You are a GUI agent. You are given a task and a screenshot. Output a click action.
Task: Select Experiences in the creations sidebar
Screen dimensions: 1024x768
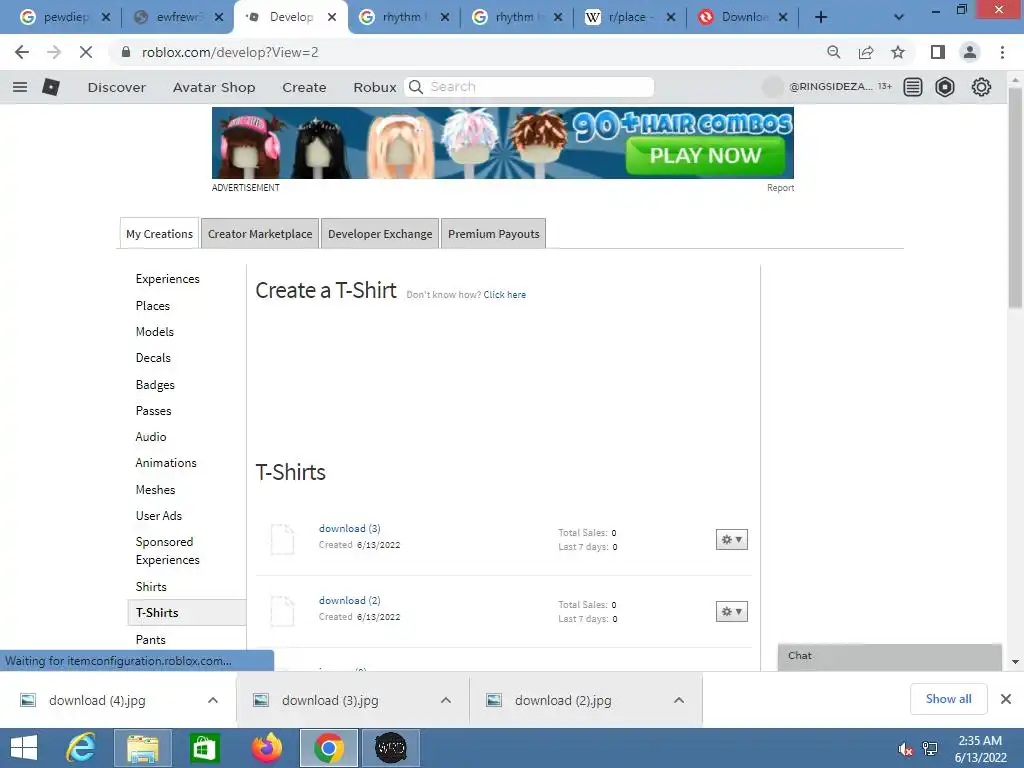point(167,279)
